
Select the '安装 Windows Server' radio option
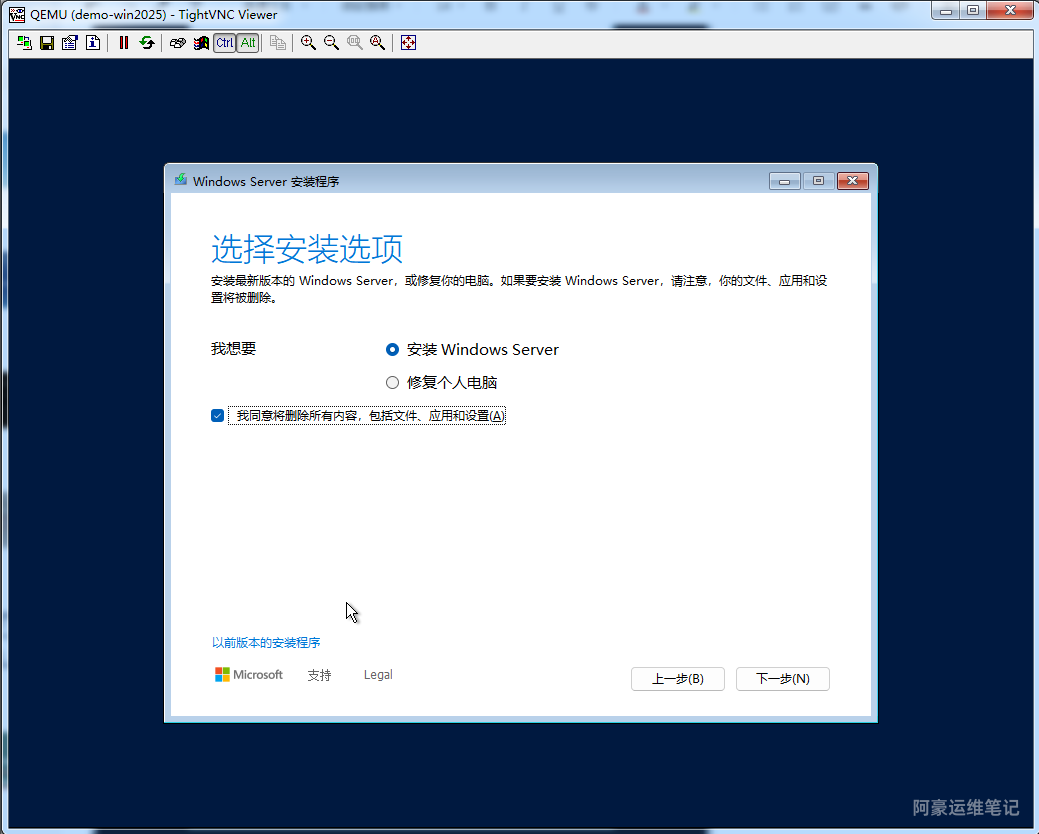[x=392, y=350]
